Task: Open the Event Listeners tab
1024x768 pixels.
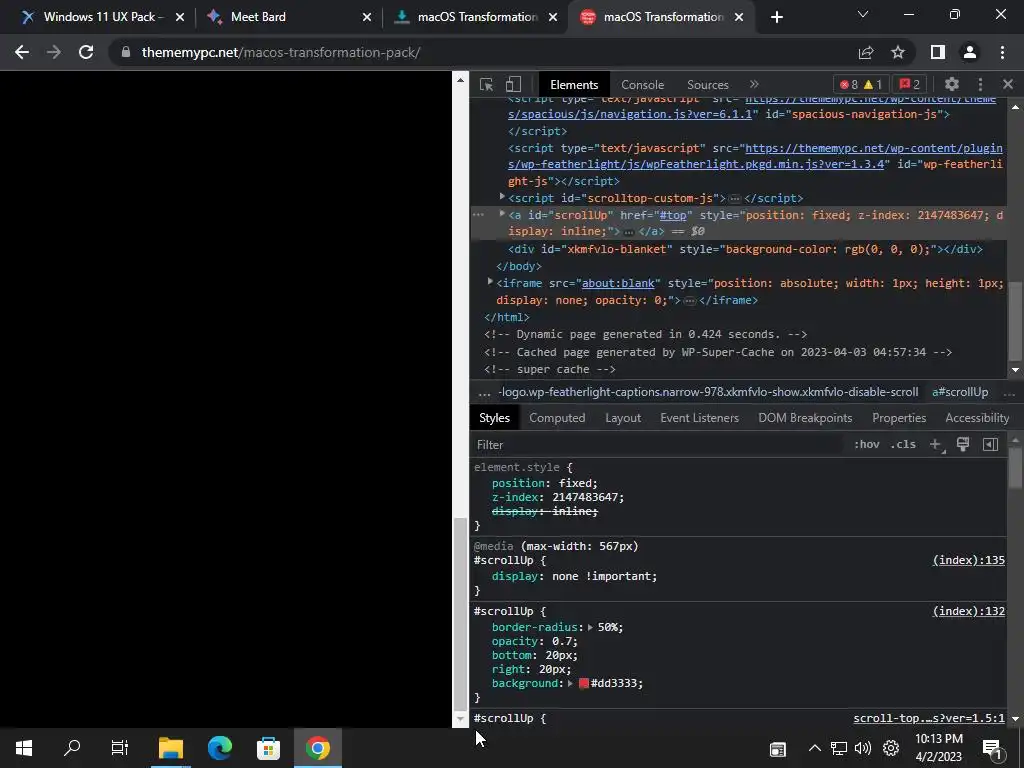Action: pyautogui.click(x=699, y=418)
